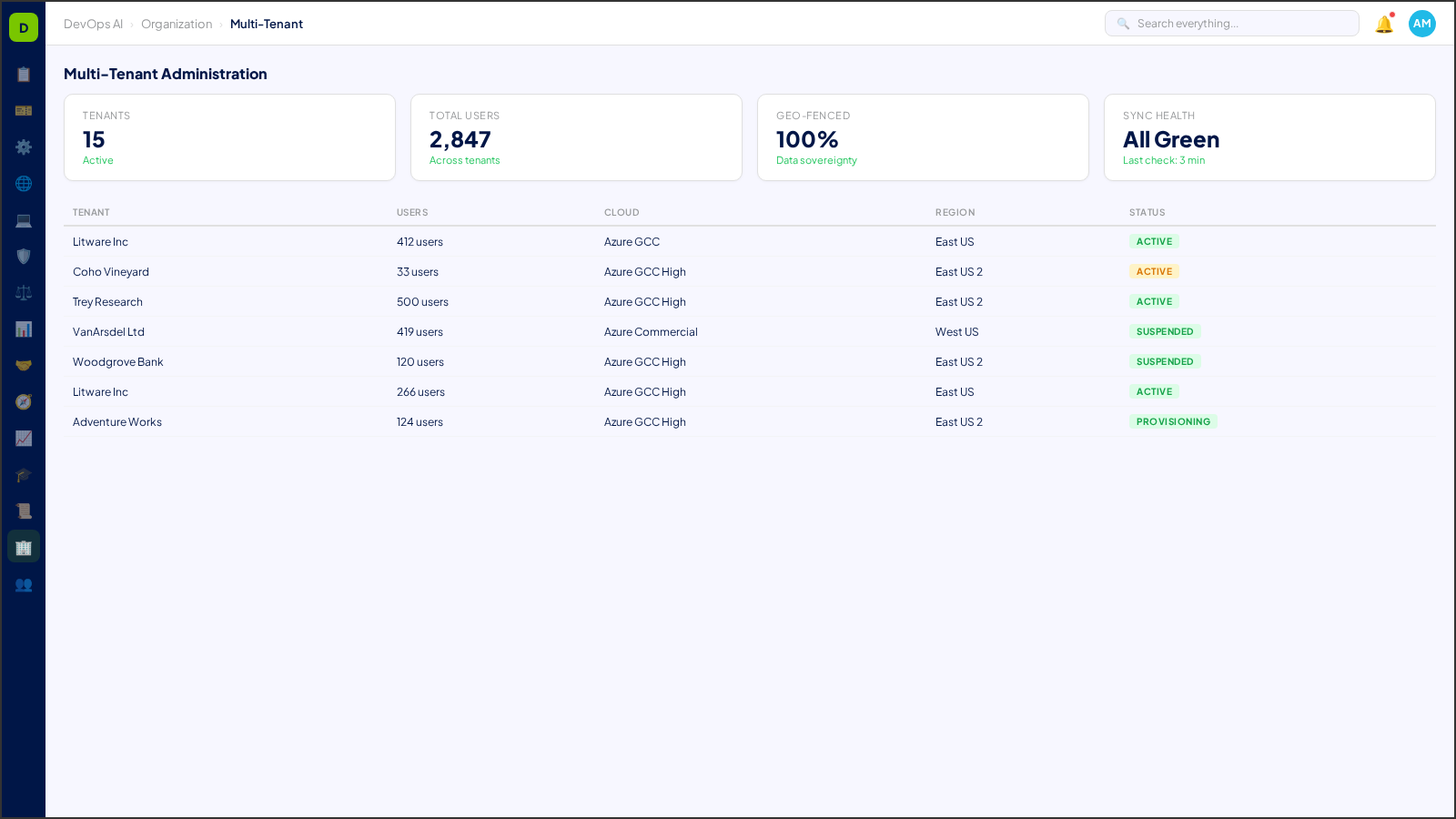The image size is (1456, 819).
Task: Toggle Litware Inc ACTIVE status badge
Action: pos(1154,241)
